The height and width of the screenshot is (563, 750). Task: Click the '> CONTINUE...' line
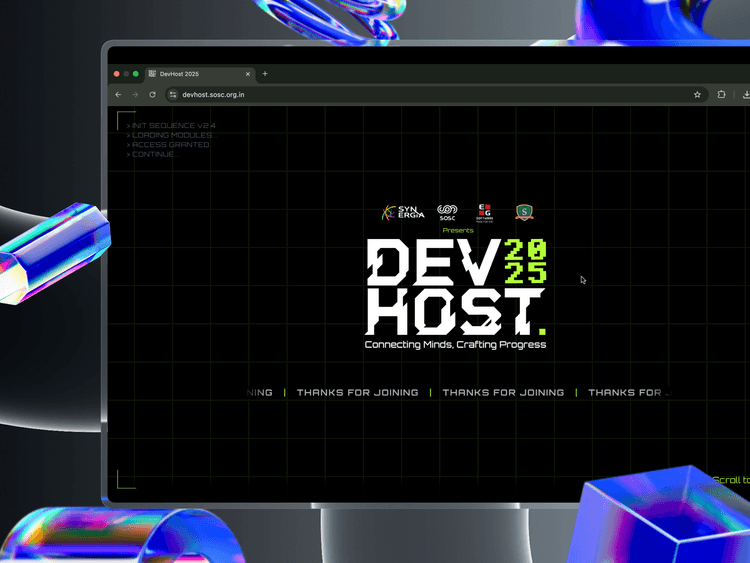tap(153, 154)
